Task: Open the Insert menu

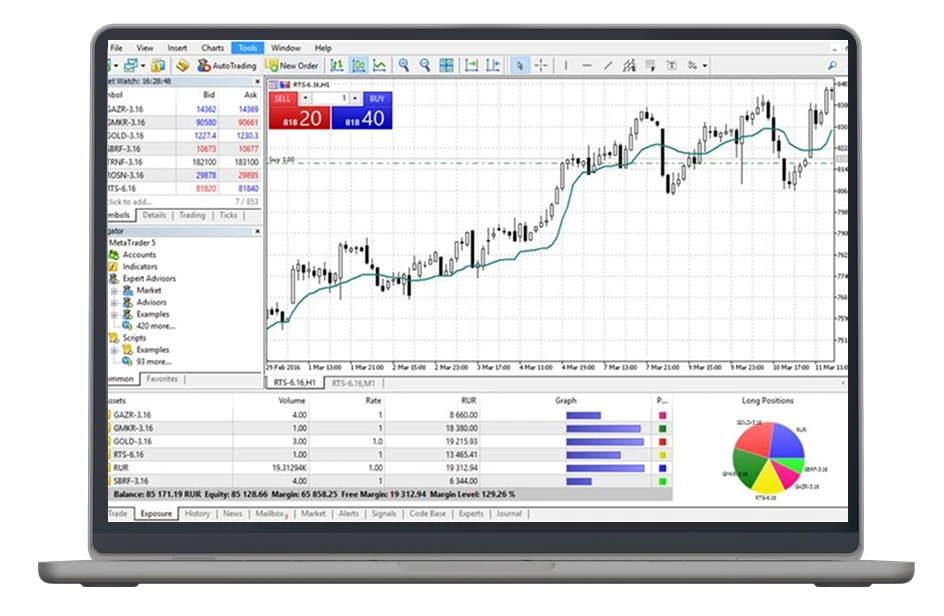Action: [x=177, y=48]
